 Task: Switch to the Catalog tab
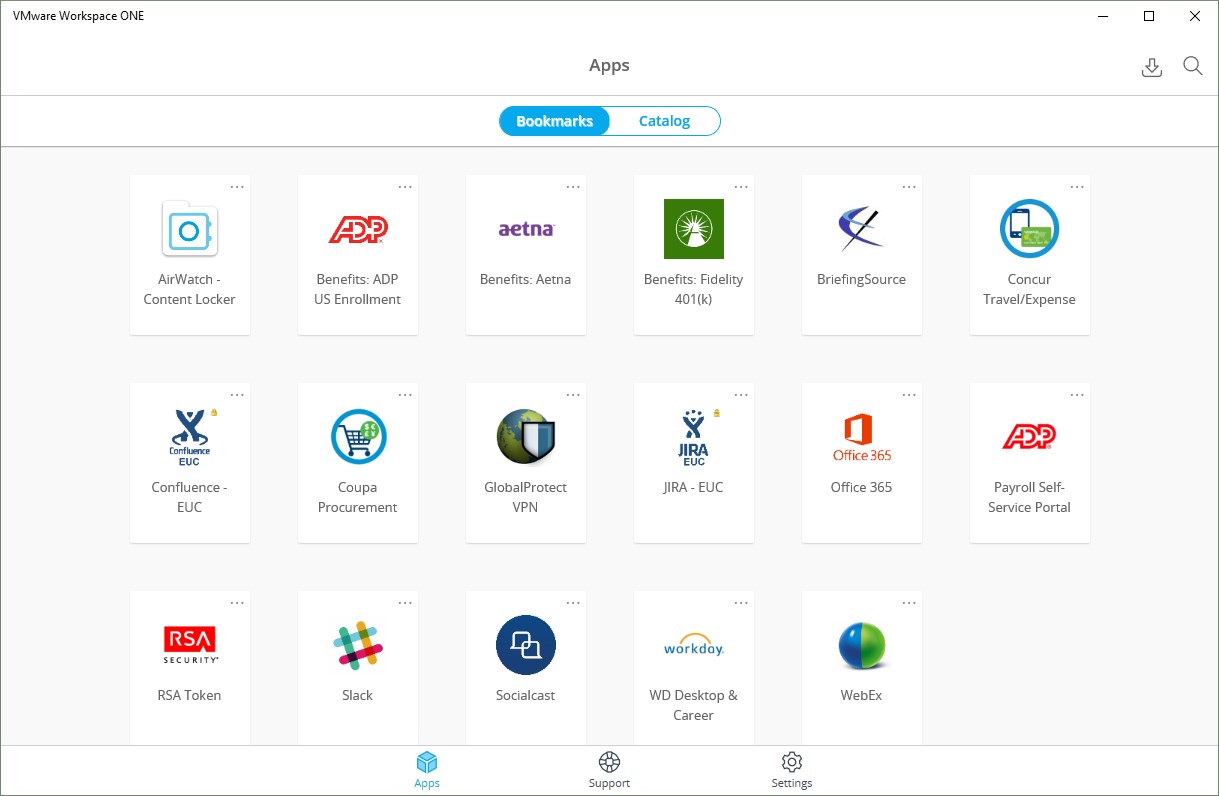pos(663,120)
